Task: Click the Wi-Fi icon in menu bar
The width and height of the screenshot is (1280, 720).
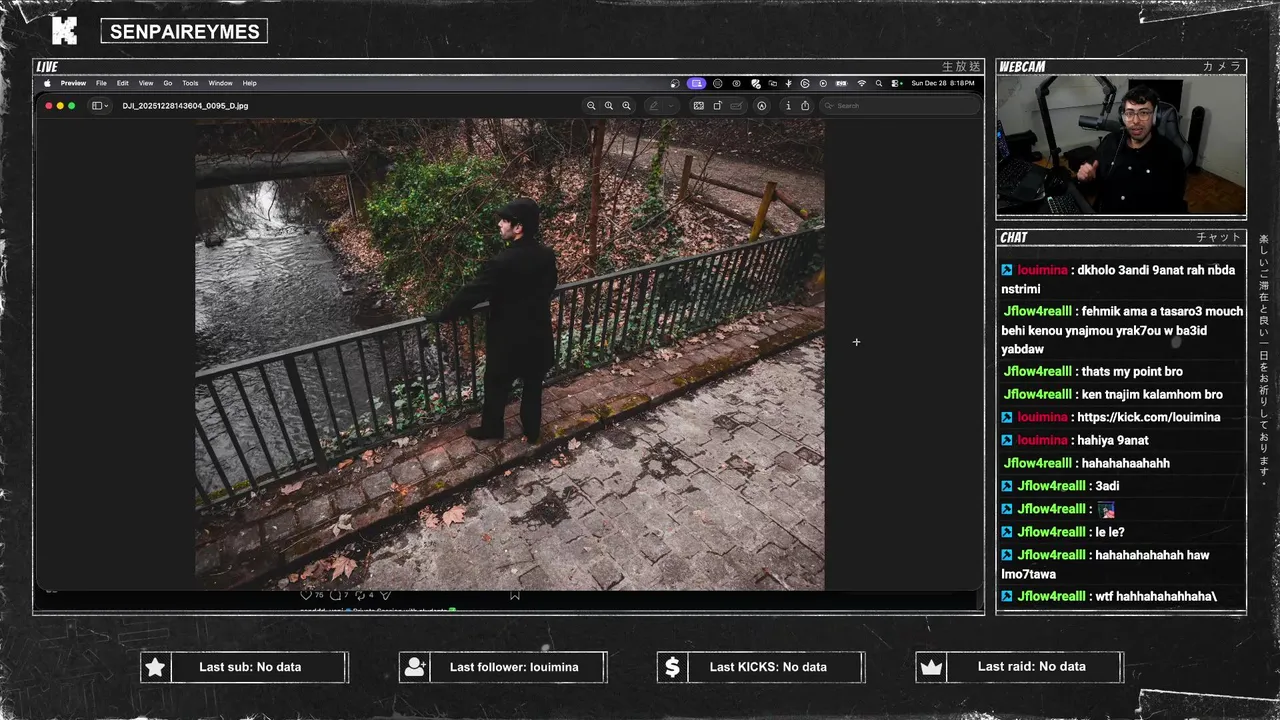Action: tap(861, 83)
